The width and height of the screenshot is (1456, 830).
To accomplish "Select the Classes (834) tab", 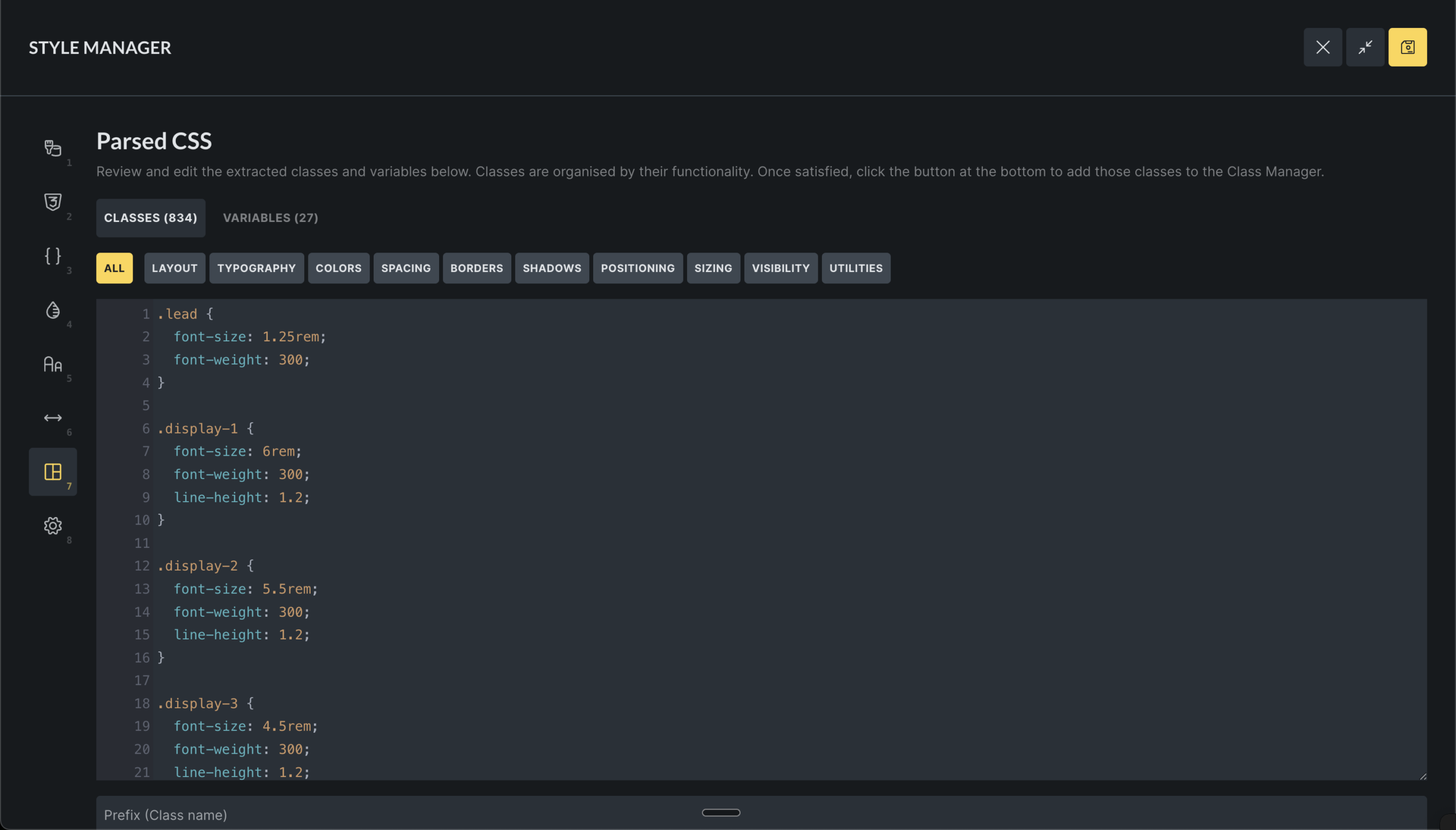I will click(x=151, y=218).
